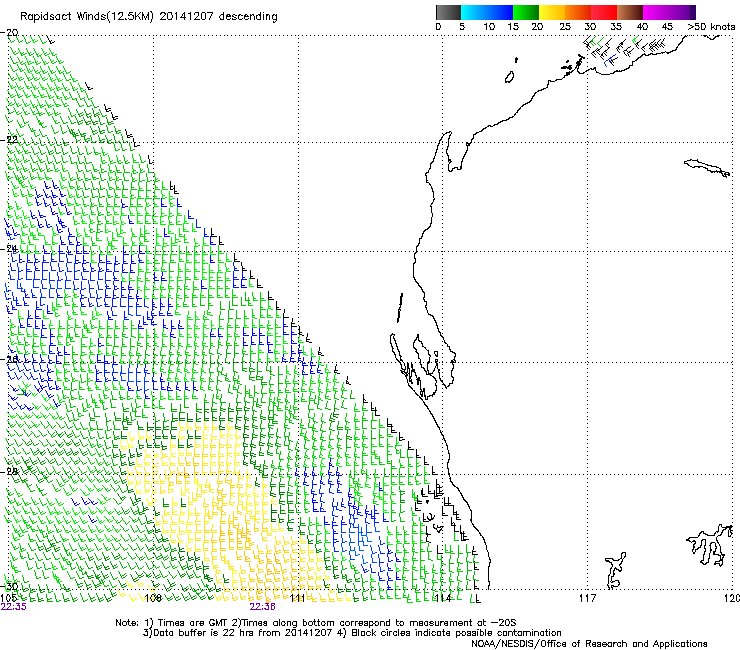740x650 pixels.
Task: Click the '25' label under the color scale
Action: pos(564,27)
